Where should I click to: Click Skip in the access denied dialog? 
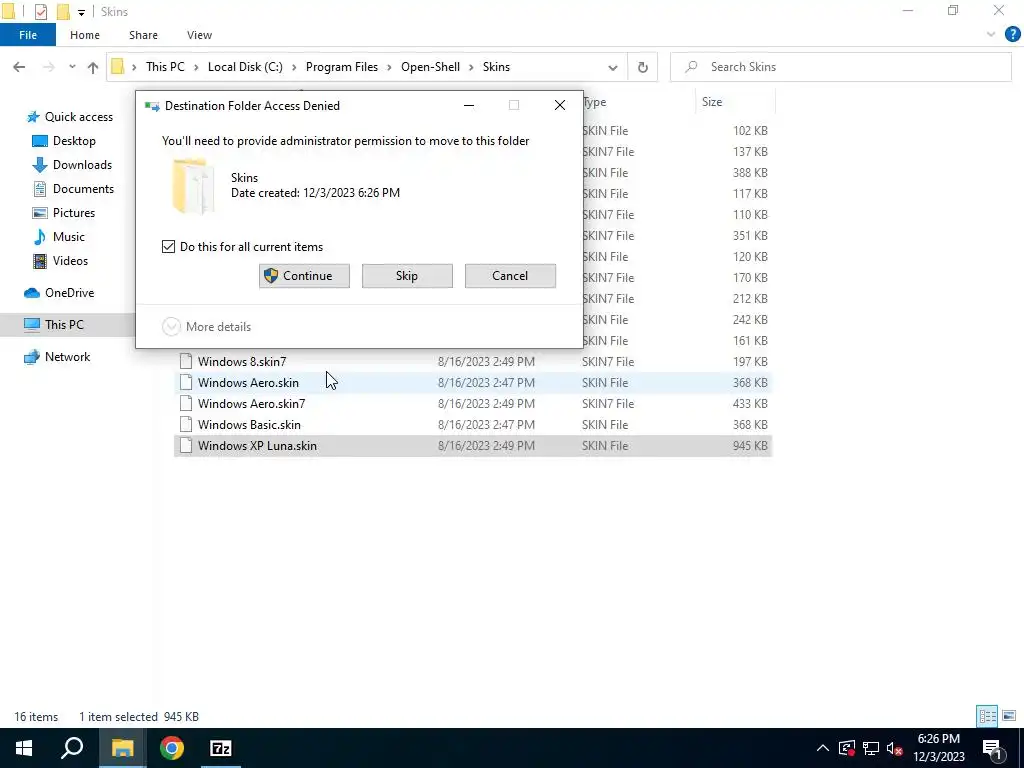(407, 276)
